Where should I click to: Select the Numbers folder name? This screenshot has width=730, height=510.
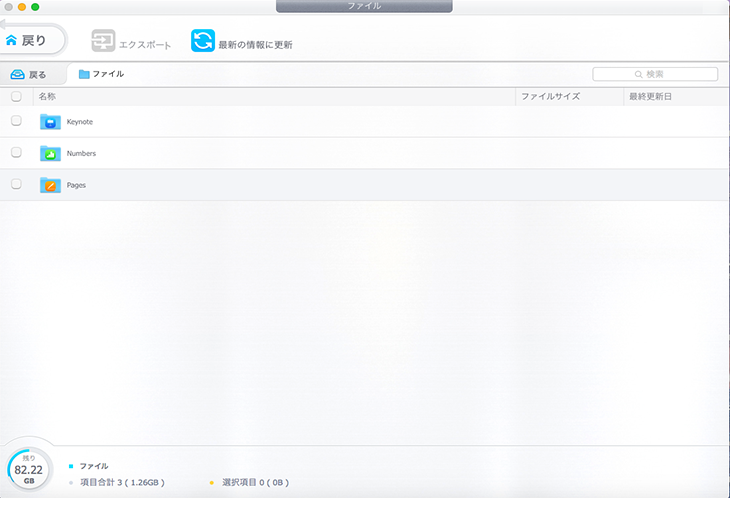(x=81, y=153)
